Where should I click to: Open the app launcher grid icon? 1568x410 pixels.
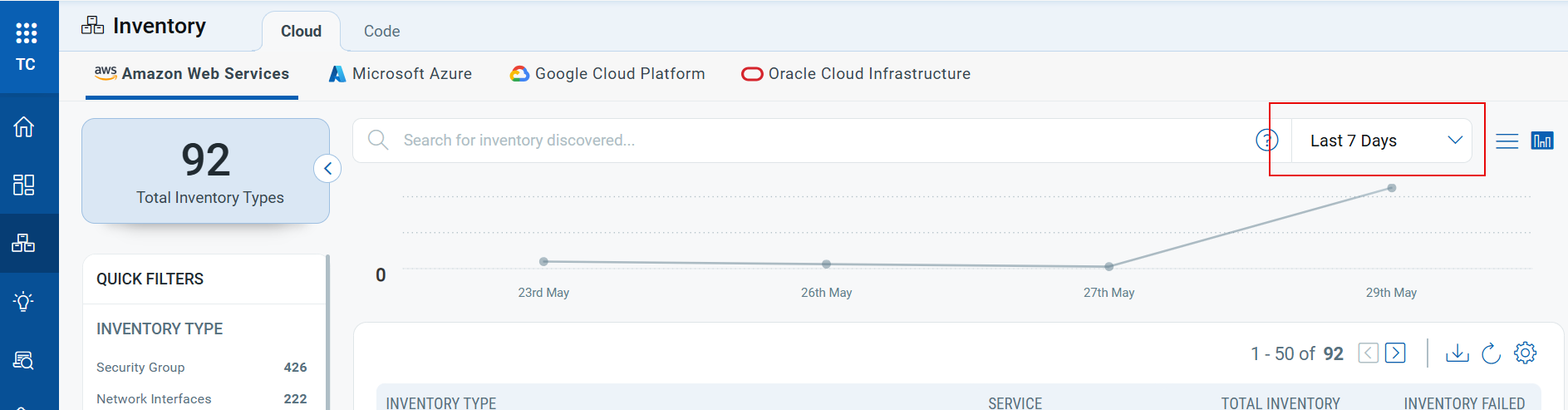(26, 32)
